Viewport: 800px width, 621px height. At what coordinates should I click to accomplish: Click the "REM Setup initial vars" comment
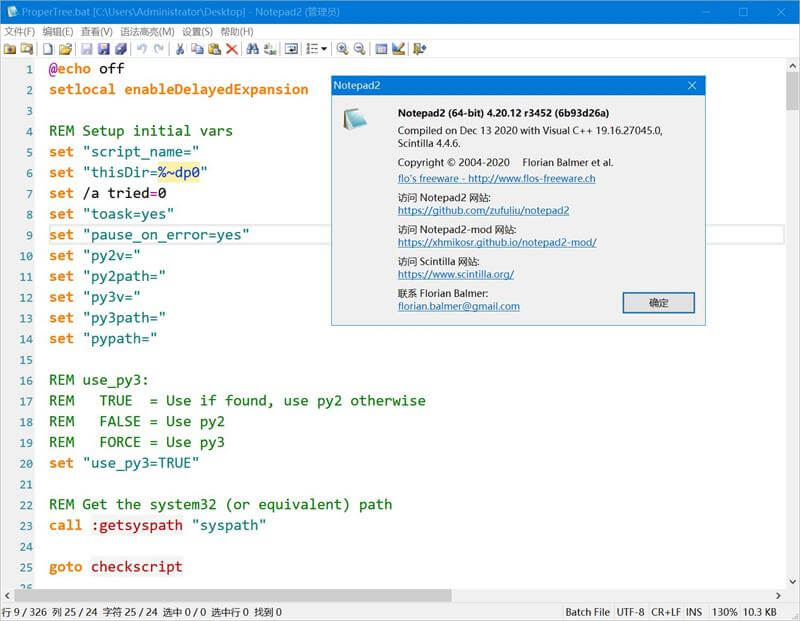(x=141, y=131)
